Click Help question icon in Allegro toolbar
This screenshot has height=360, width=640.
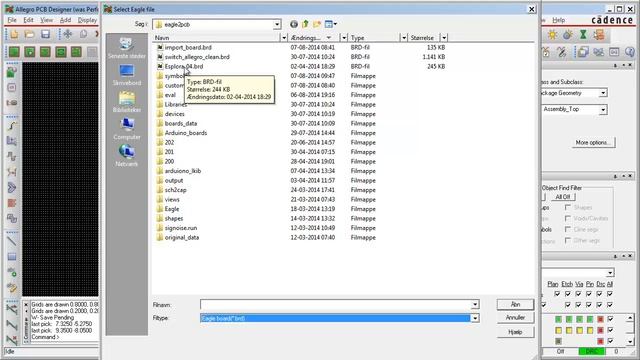(630, 52)
